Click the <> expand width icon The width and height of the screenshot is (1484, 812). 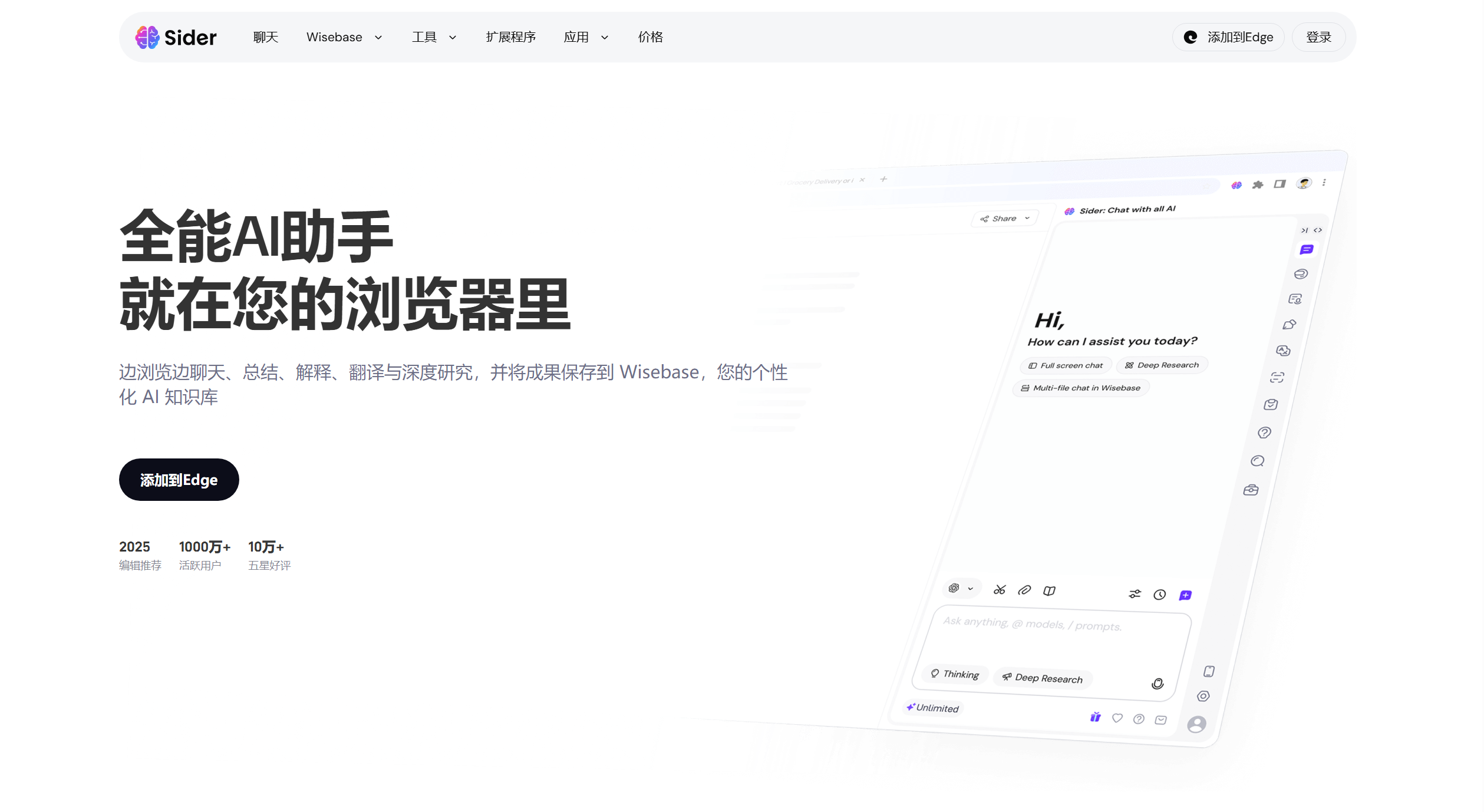click(x=1317, y=230)
